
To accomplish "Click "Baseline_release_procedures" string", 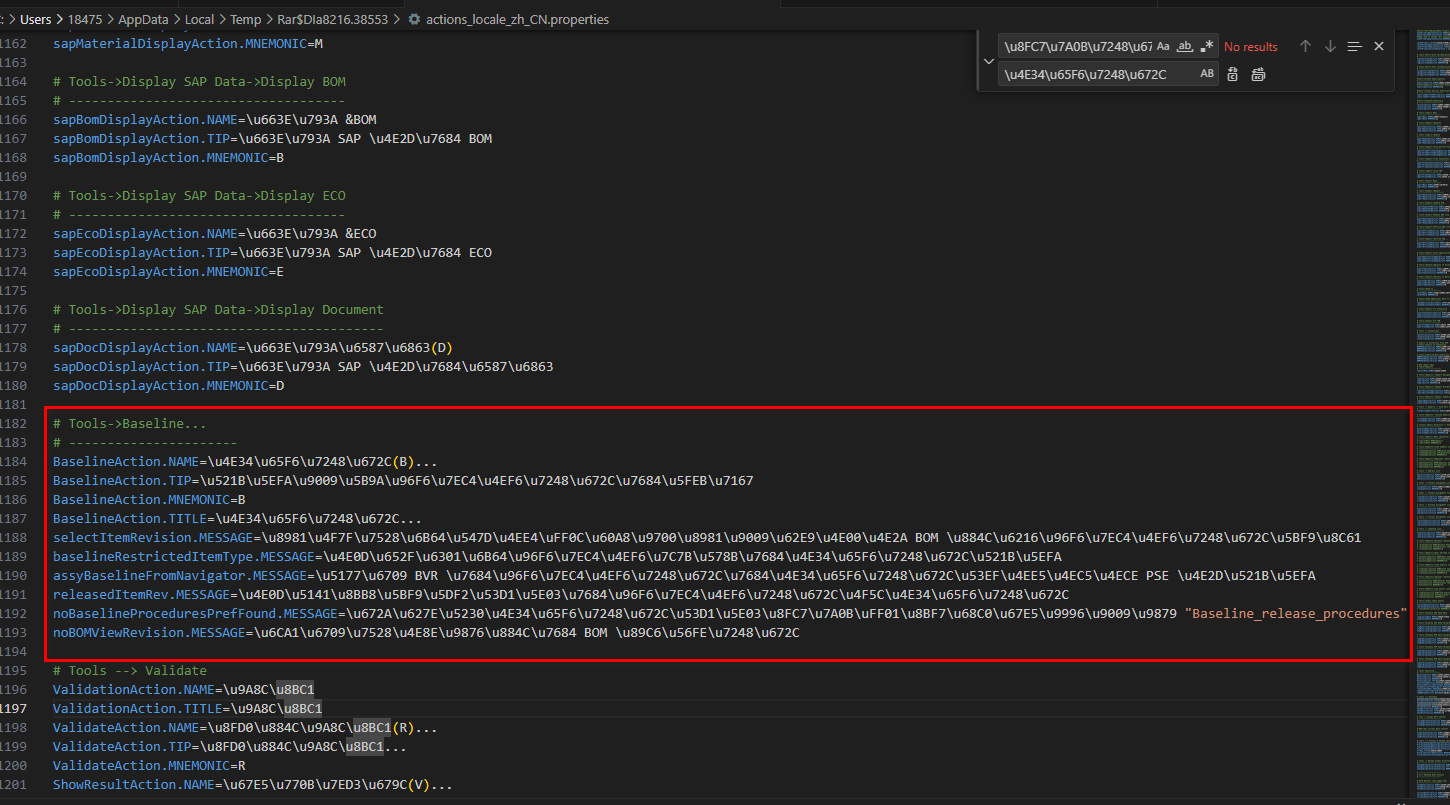I will pos(1295,613).
